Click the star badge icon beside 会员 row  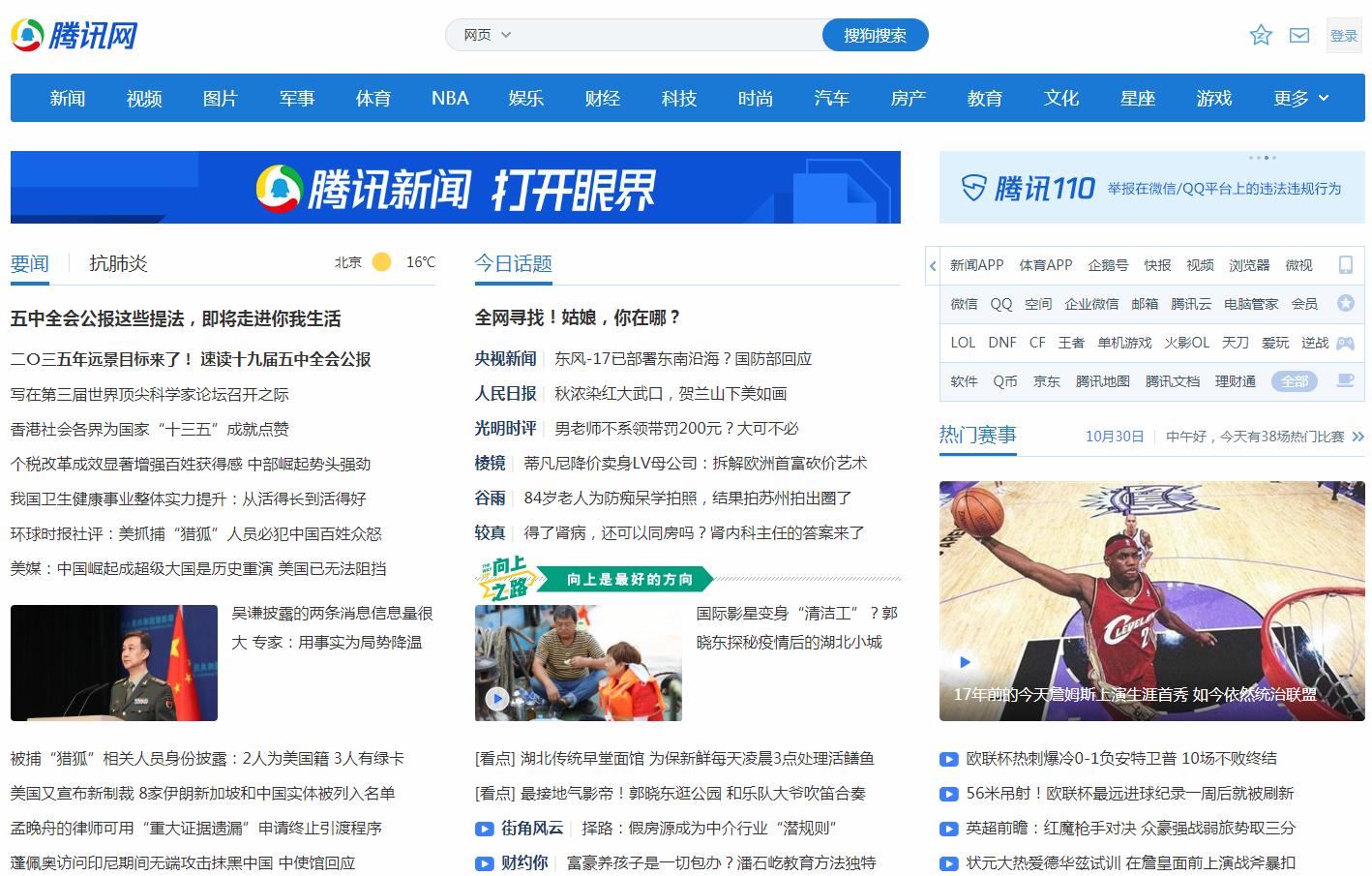[x=1345, y=303]
